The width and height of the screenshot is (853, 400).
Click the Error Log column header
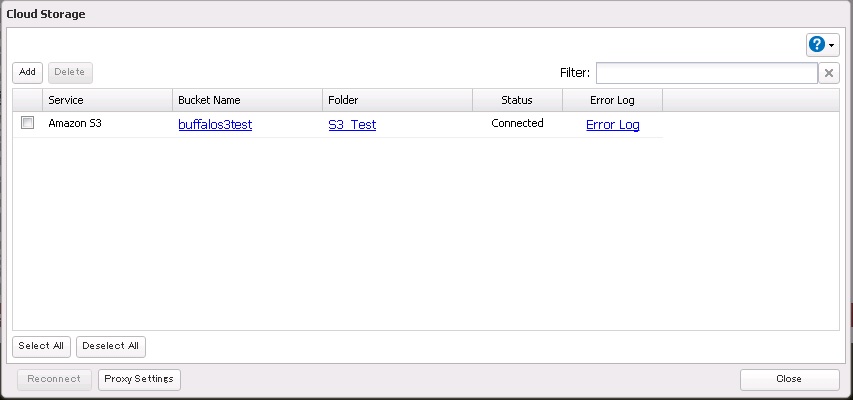[612, 100]
